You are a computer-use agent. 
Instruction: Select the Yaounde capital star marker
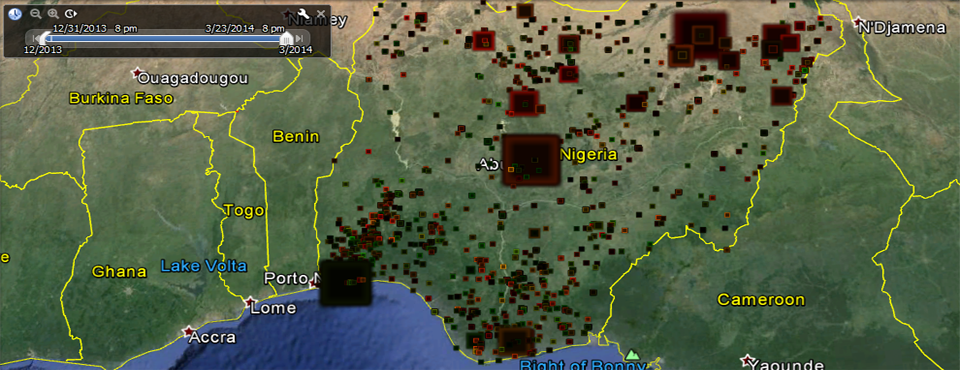click(x=746, y=359)
